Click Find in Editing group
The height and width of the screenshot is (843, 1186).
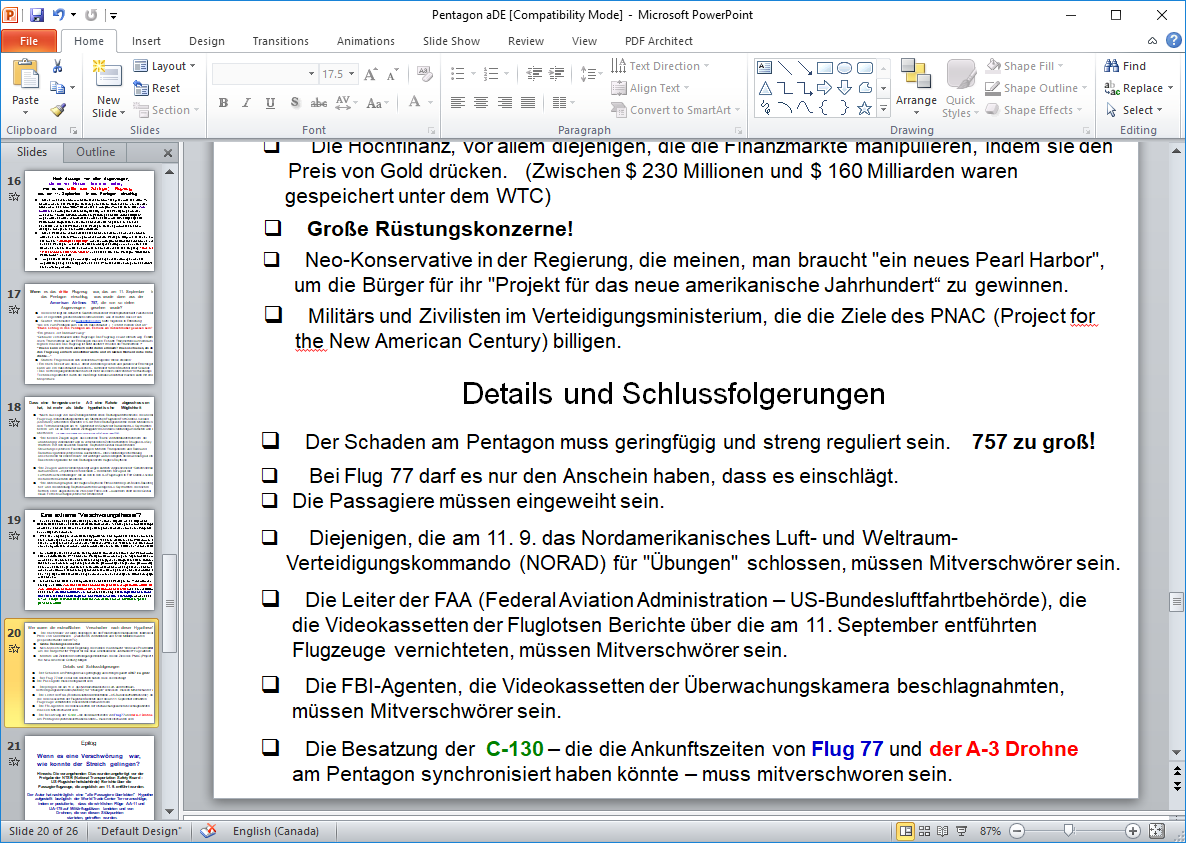click(1125, 66)
